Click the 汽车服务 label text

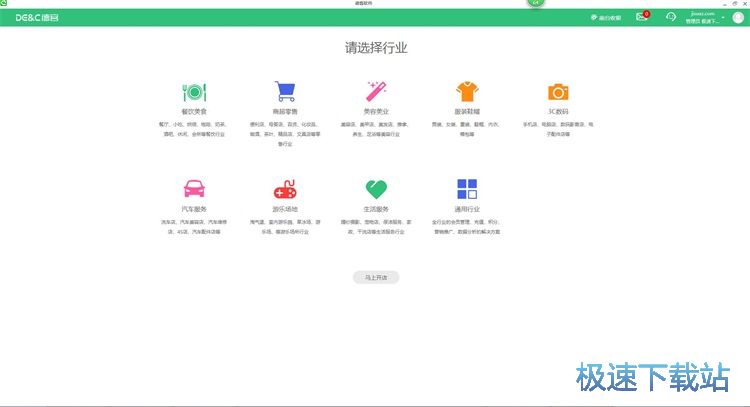(x=194, y=209)
